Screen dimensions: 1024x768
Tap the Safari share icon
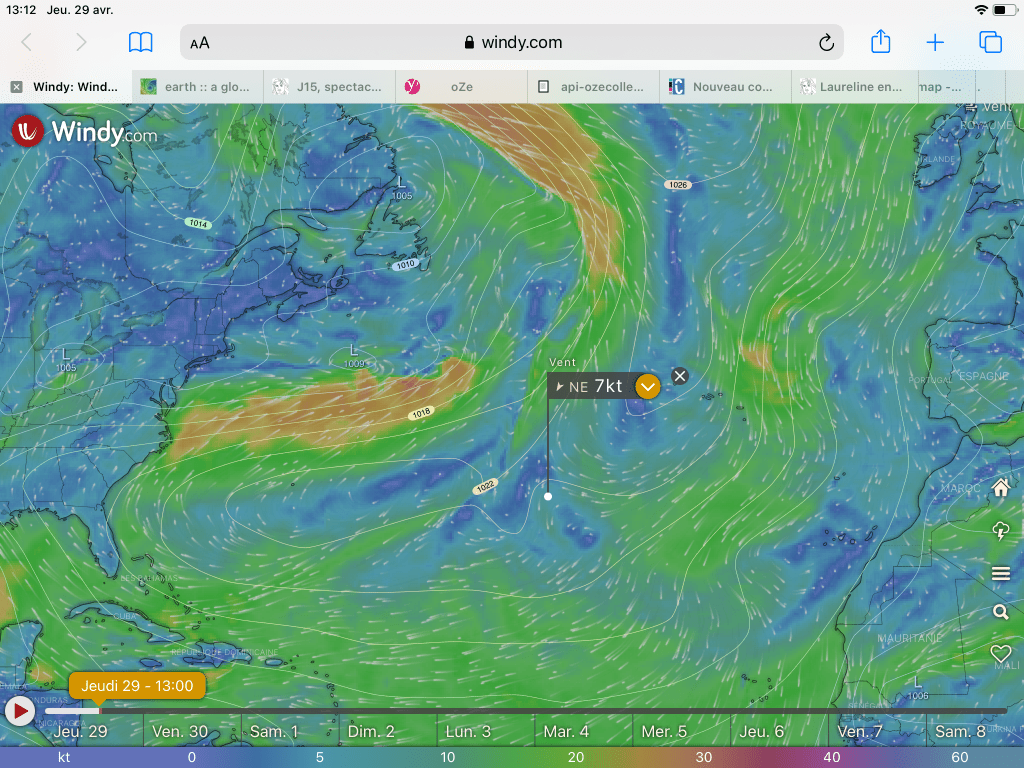pos(880,42)
